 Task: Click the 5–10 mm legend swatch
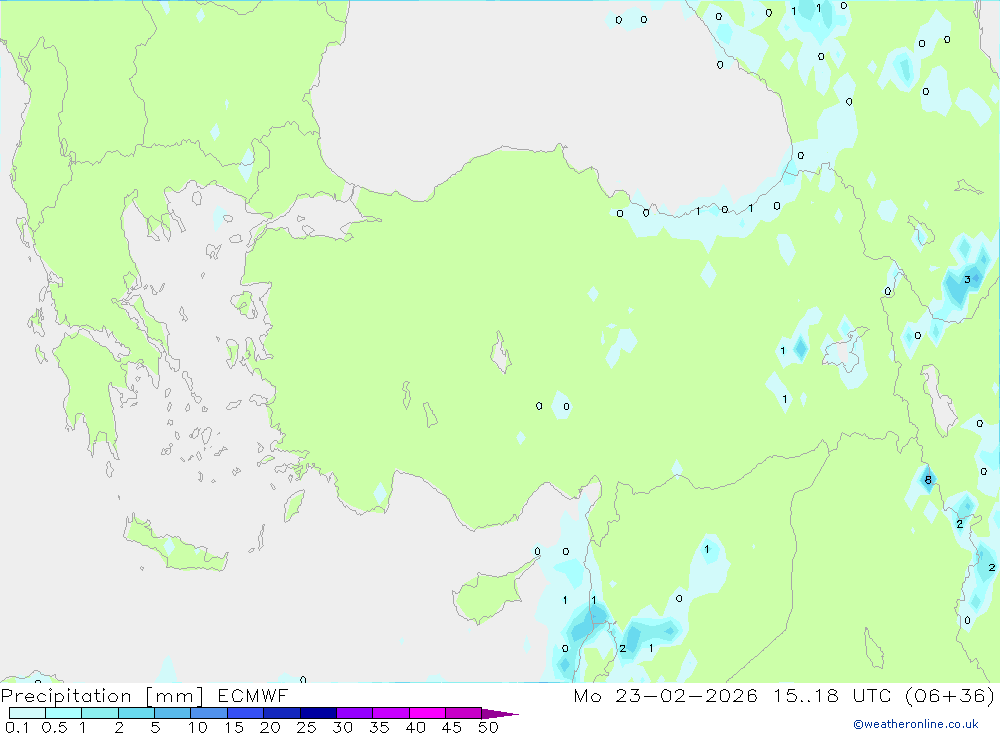172,713
